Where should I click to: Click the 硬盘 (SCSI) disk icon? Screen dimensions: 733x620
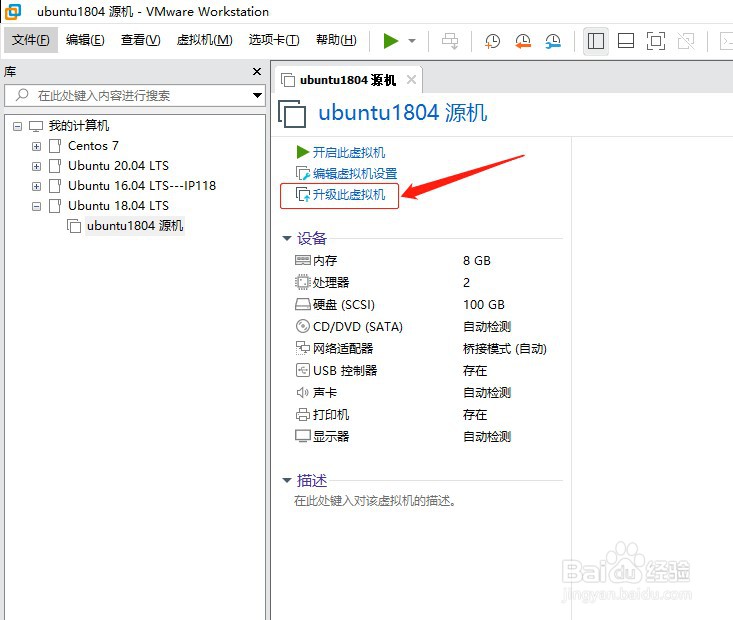coord(303,304)
